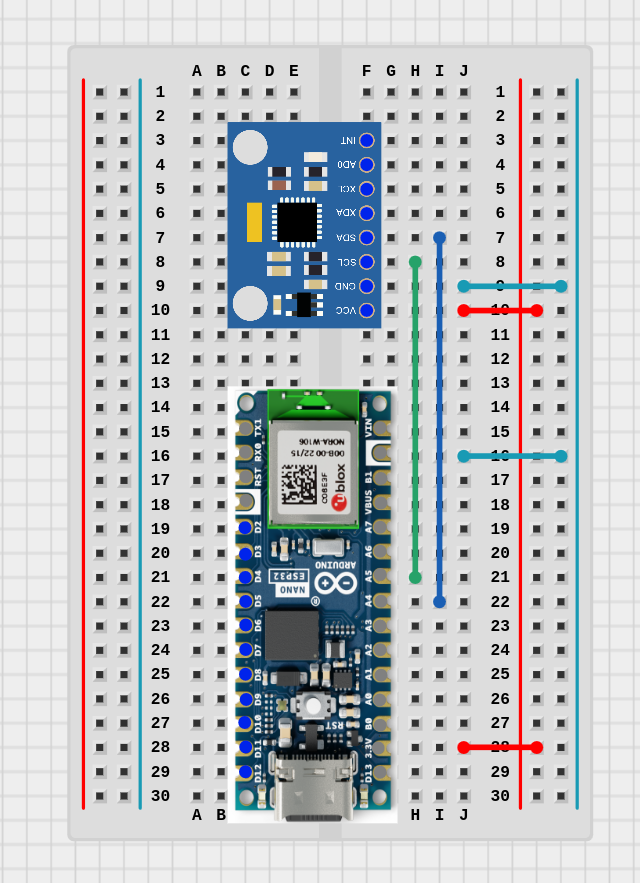Select the TX1 pin on the Arduino Nano
The image size is (640, 883).
[x=245, y=429]
